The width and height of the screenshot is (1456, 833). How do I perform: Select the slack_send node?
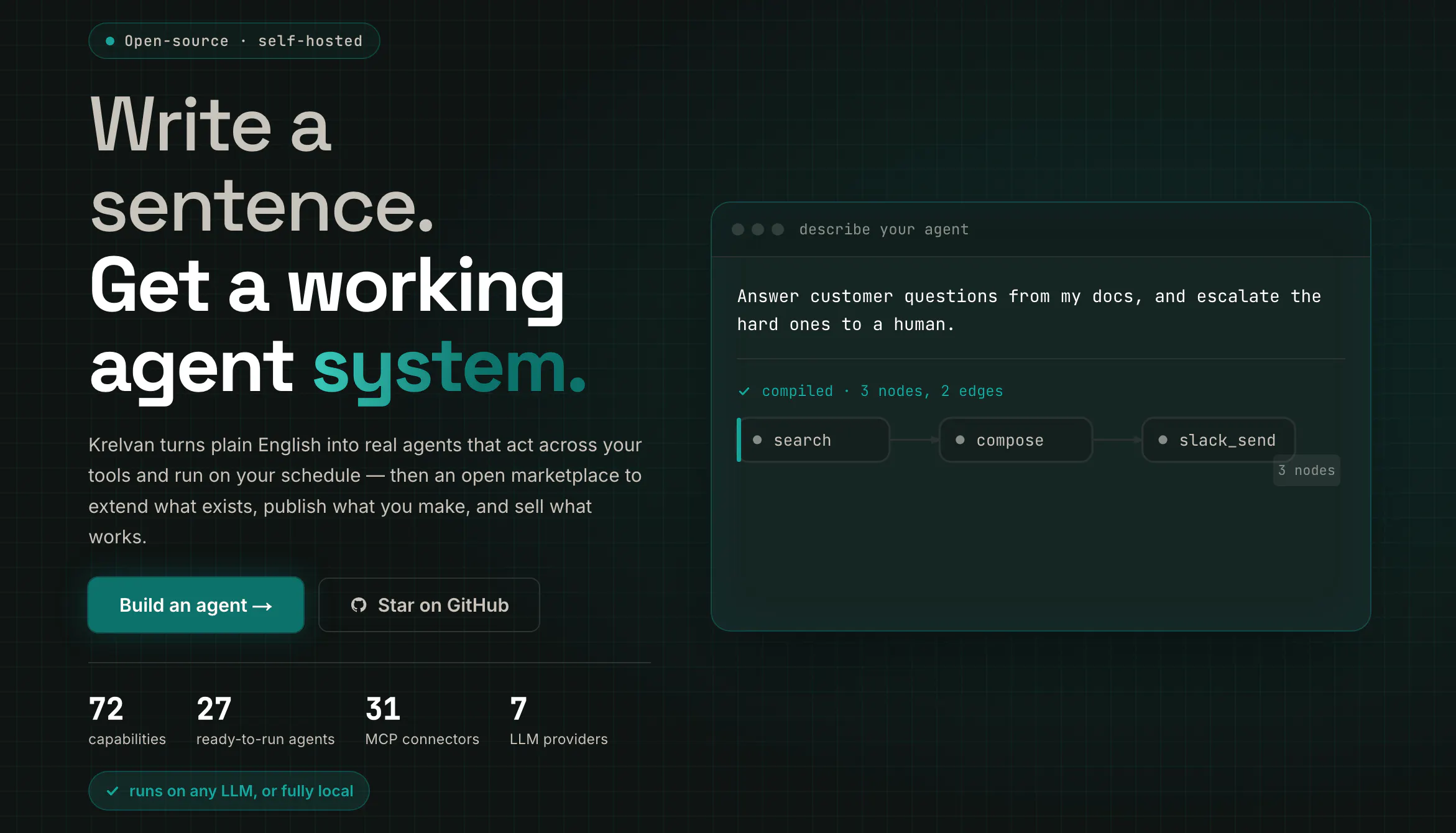tap(1219, 440)
